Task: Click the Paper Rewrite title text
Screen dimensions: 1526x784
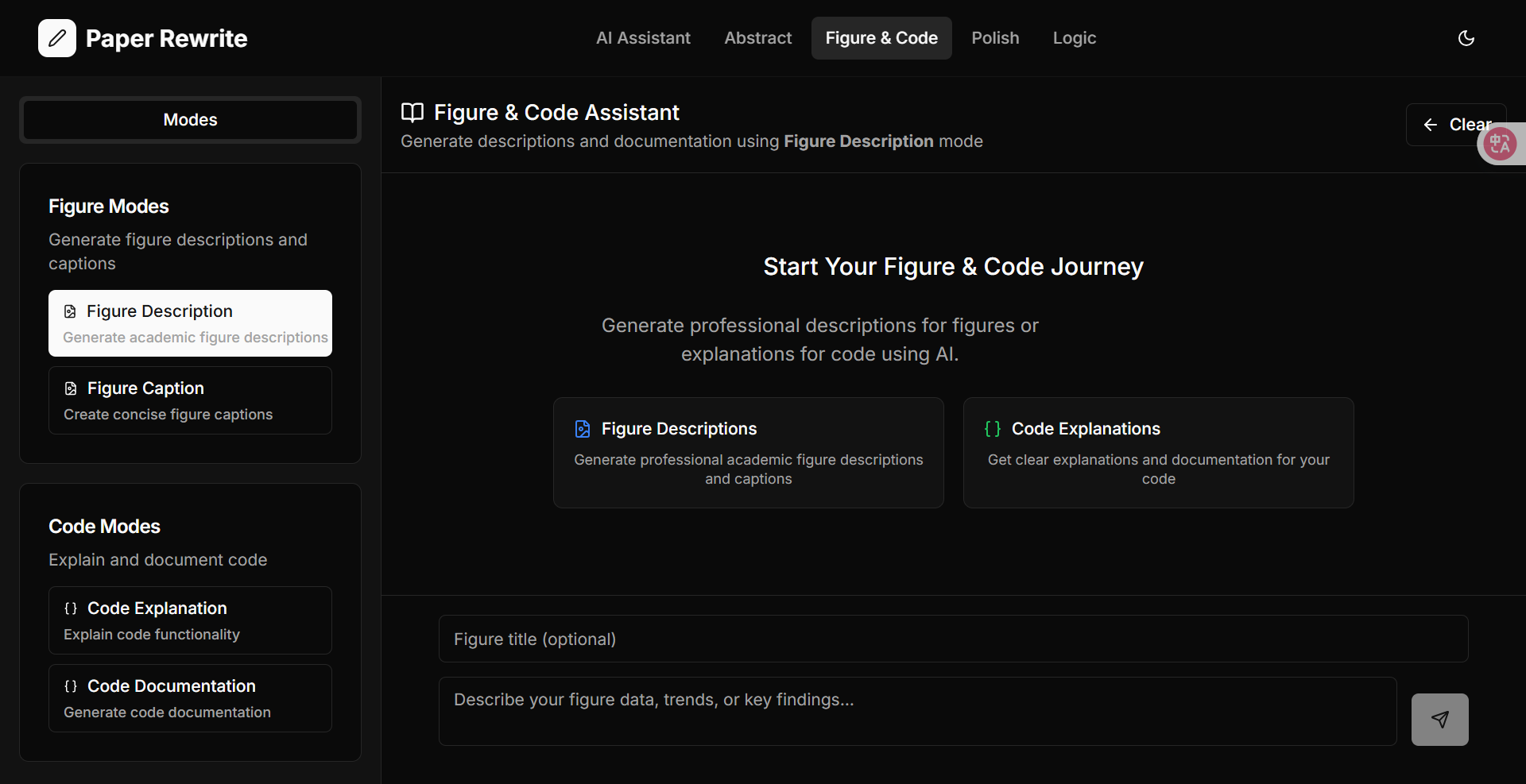Action: tap(166, 38)
